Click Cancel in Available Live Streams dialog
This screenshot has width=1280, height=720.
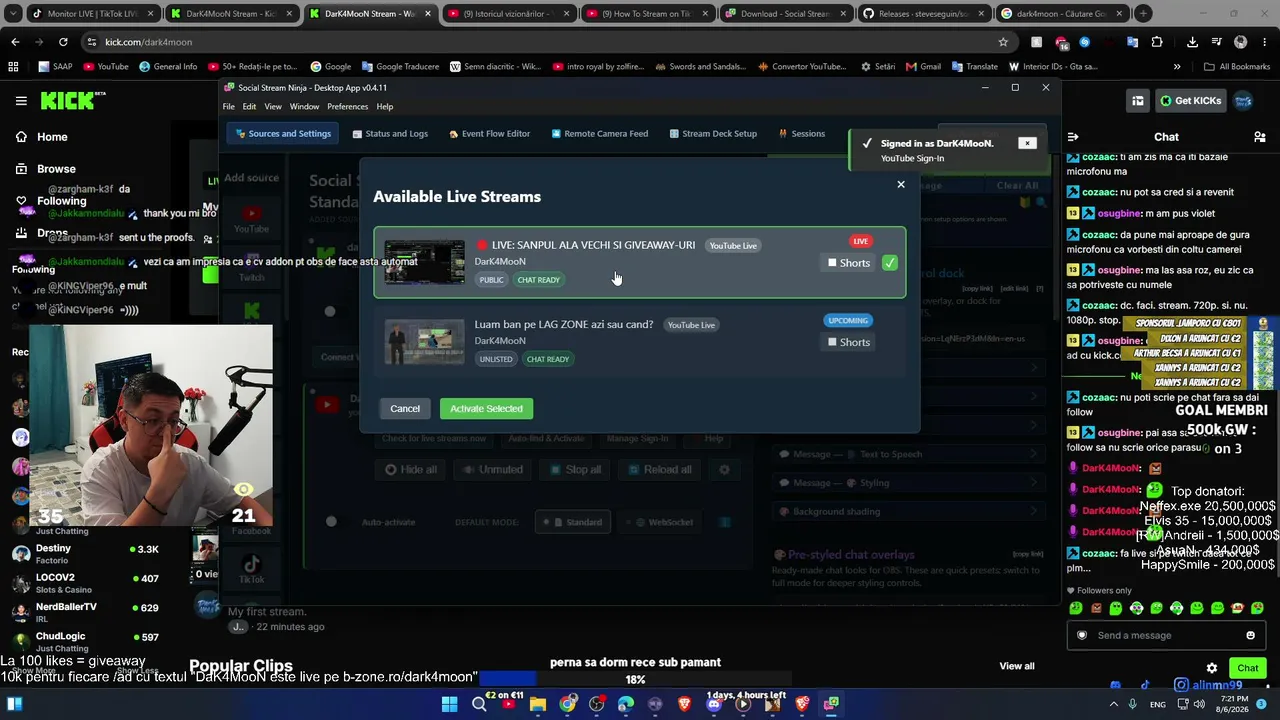(x=405, y=408)
